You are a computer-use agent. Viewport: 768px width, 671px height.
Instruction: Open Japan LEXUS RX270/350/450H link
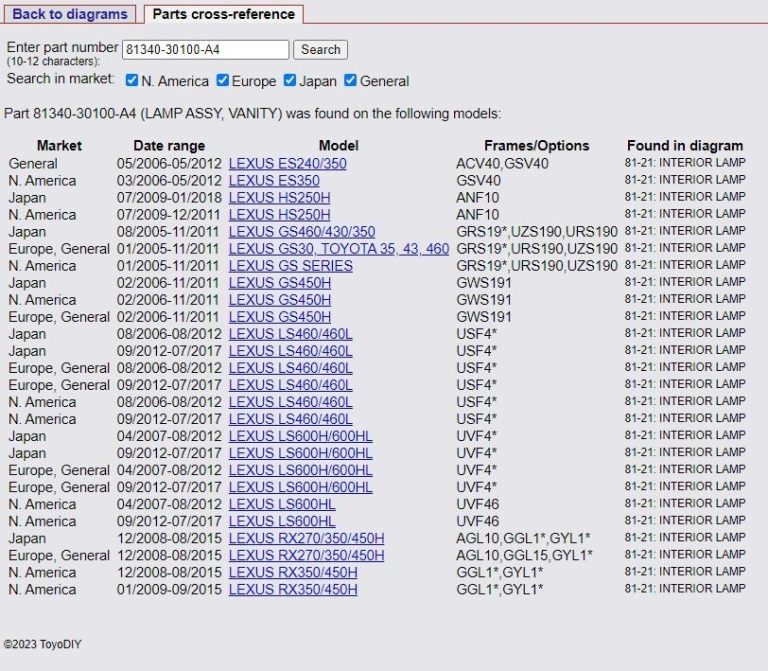306,538
